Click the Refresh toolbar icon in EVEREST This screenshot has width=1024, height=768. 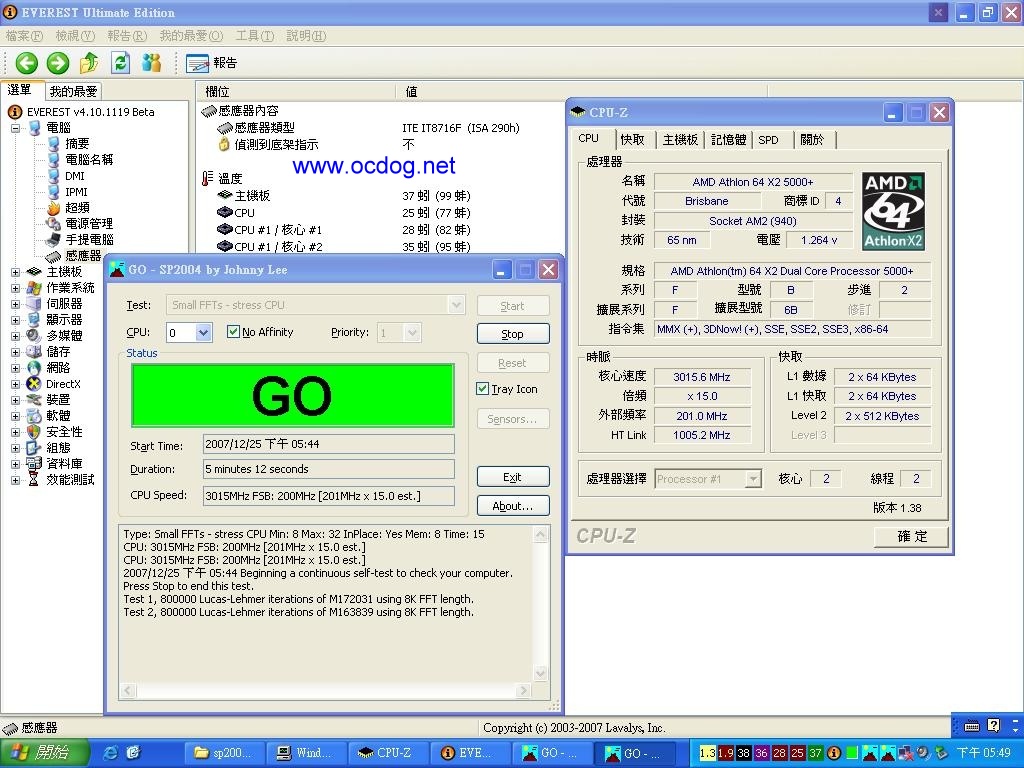click(x=120, y=63)
